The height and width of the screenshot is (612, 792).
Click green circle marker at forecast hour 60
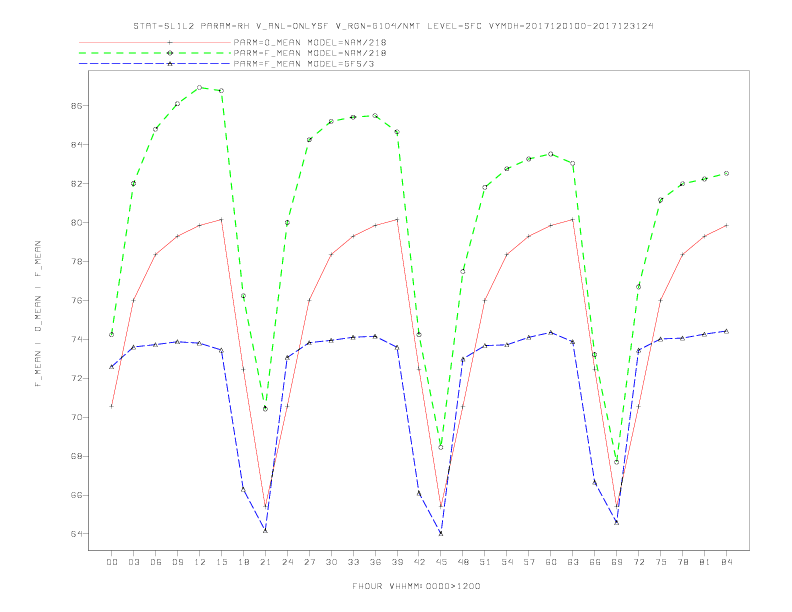(551, 154)
